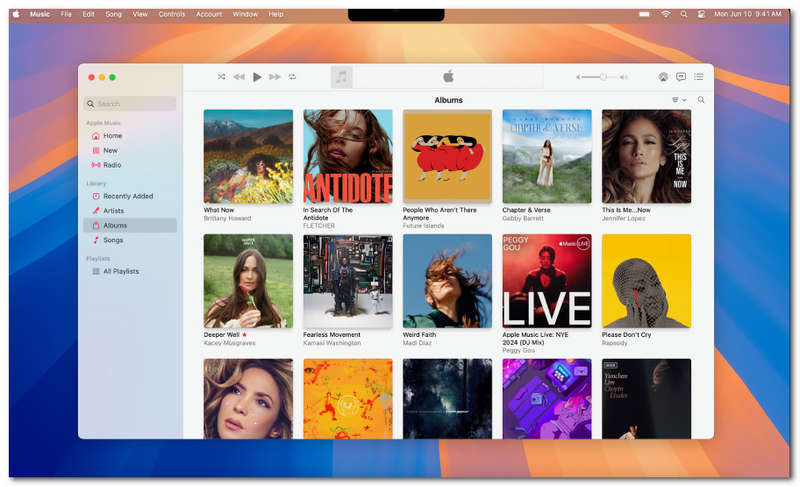800x487 pixels.
Task: Click artist name Madi Diaz
Action: pos(417,343)
